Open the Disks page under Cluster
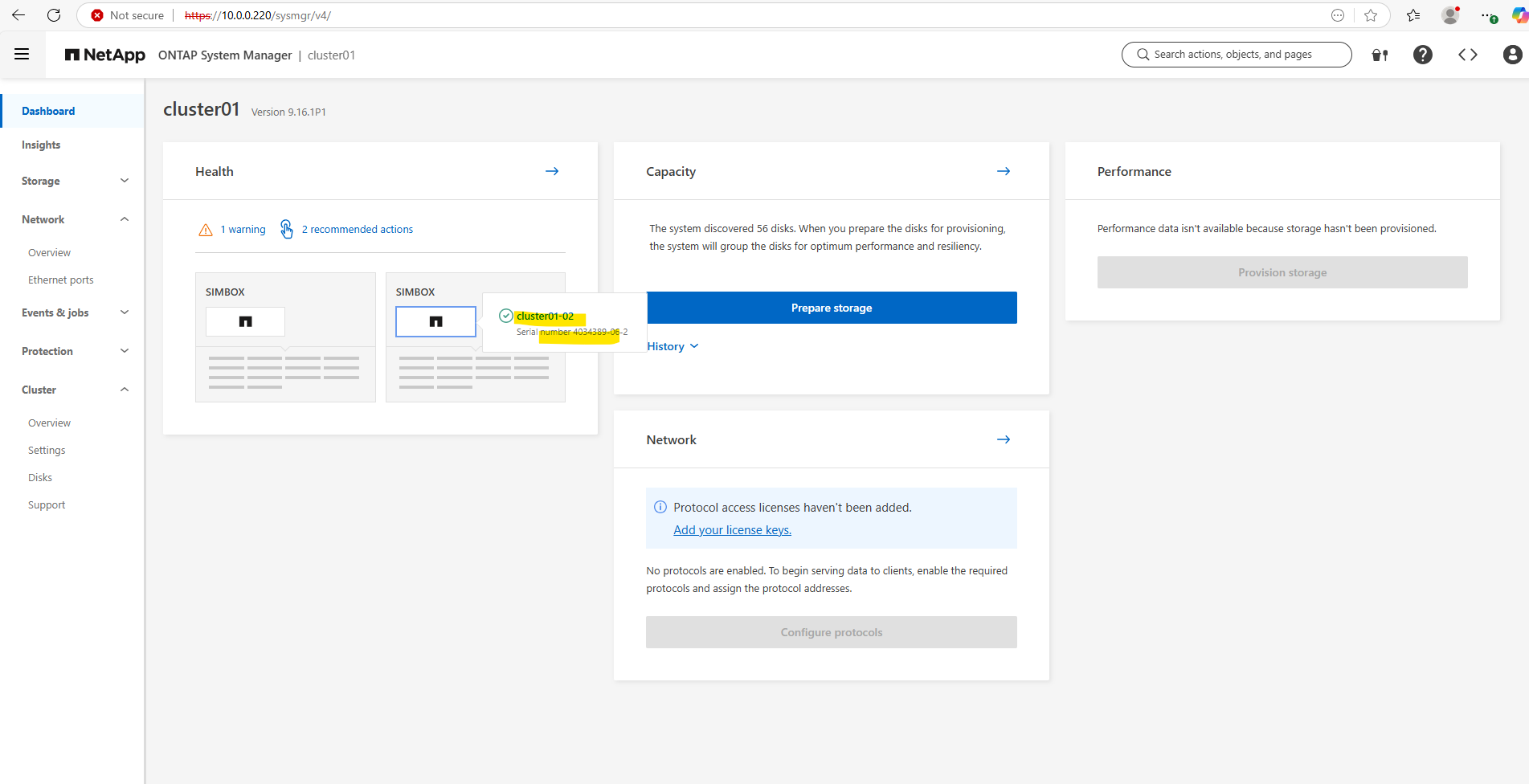This screenshot has height=784, width=1529. pyautogui.click(x=39, y=477)
